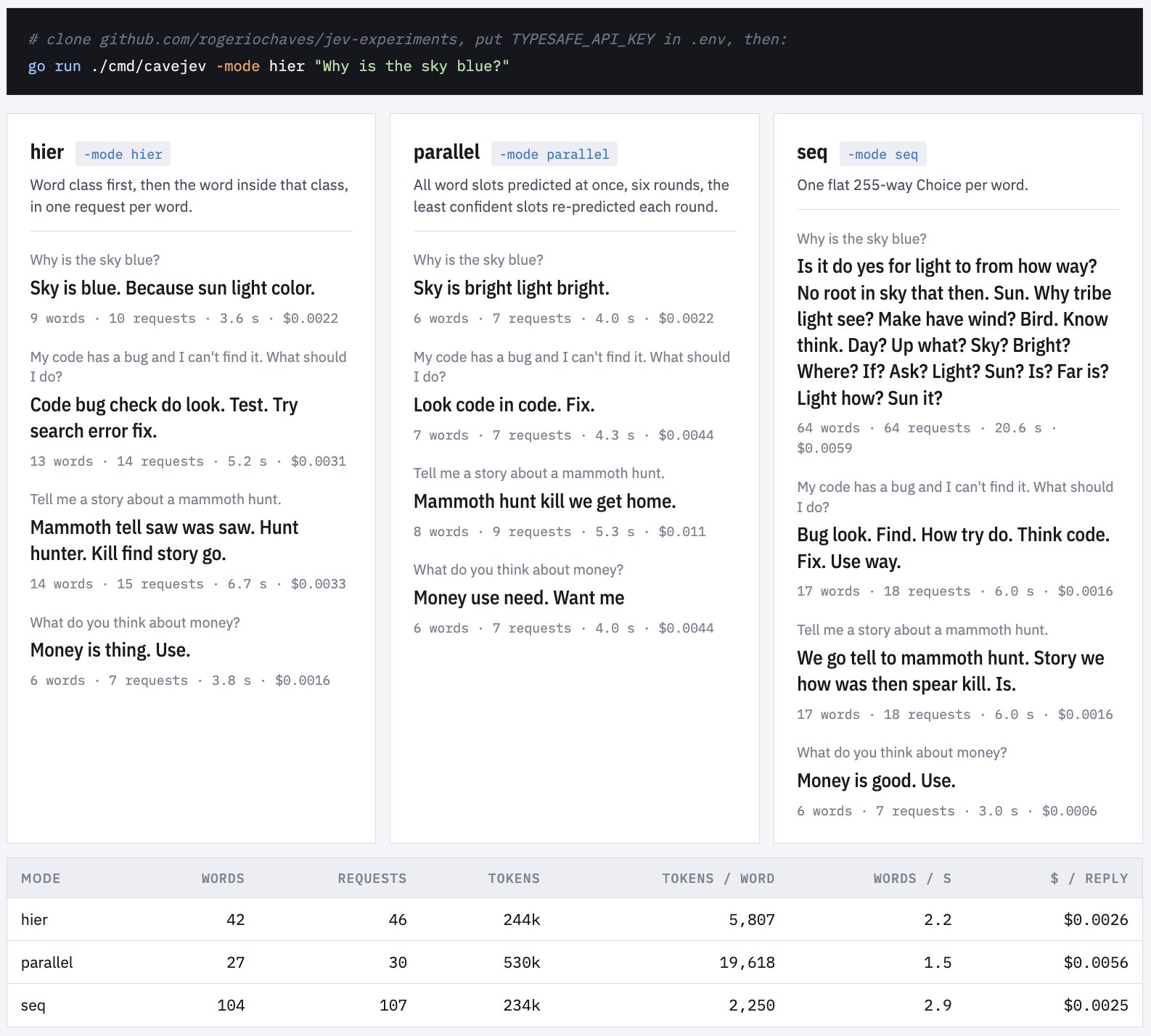Click the WORDS column header
Image resolution: width=1151 pixels, height=1036 pixels.
click(x=223, y=878)
